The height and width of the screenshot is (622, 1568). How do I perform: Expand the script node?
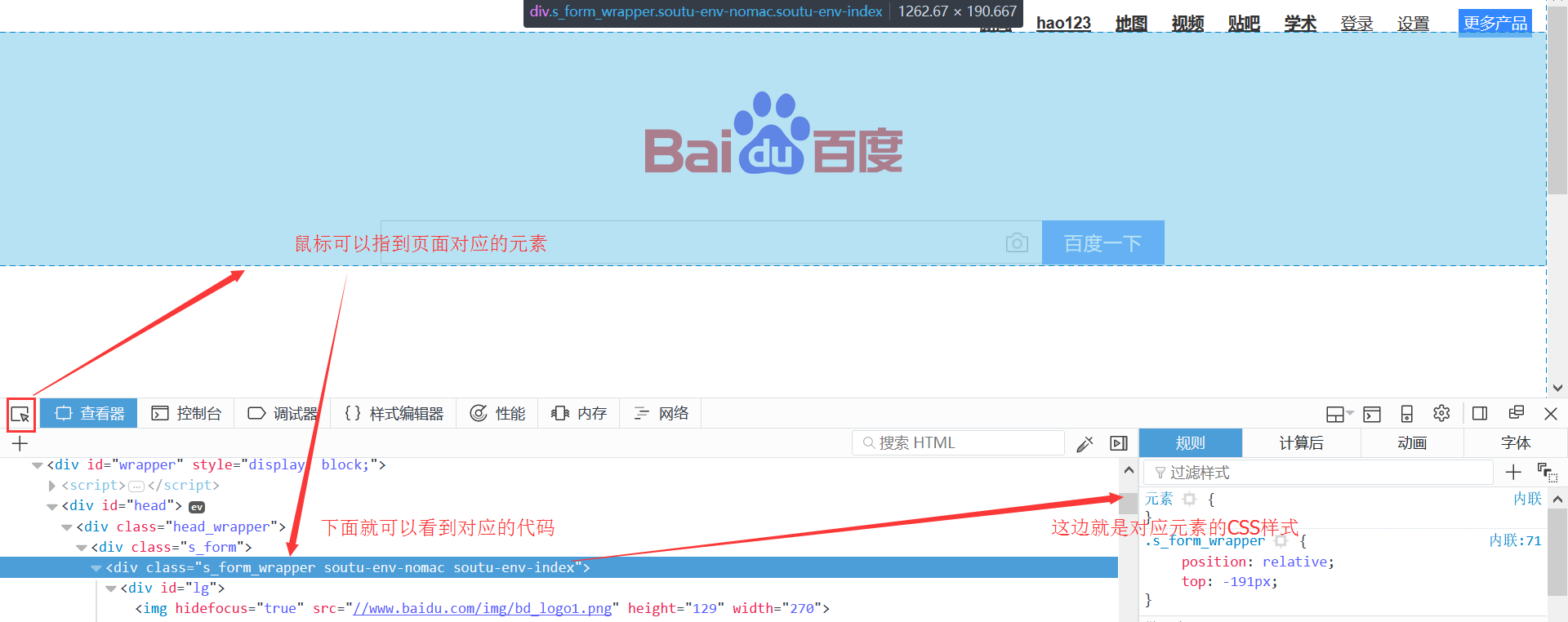click(x=52, y=486)
